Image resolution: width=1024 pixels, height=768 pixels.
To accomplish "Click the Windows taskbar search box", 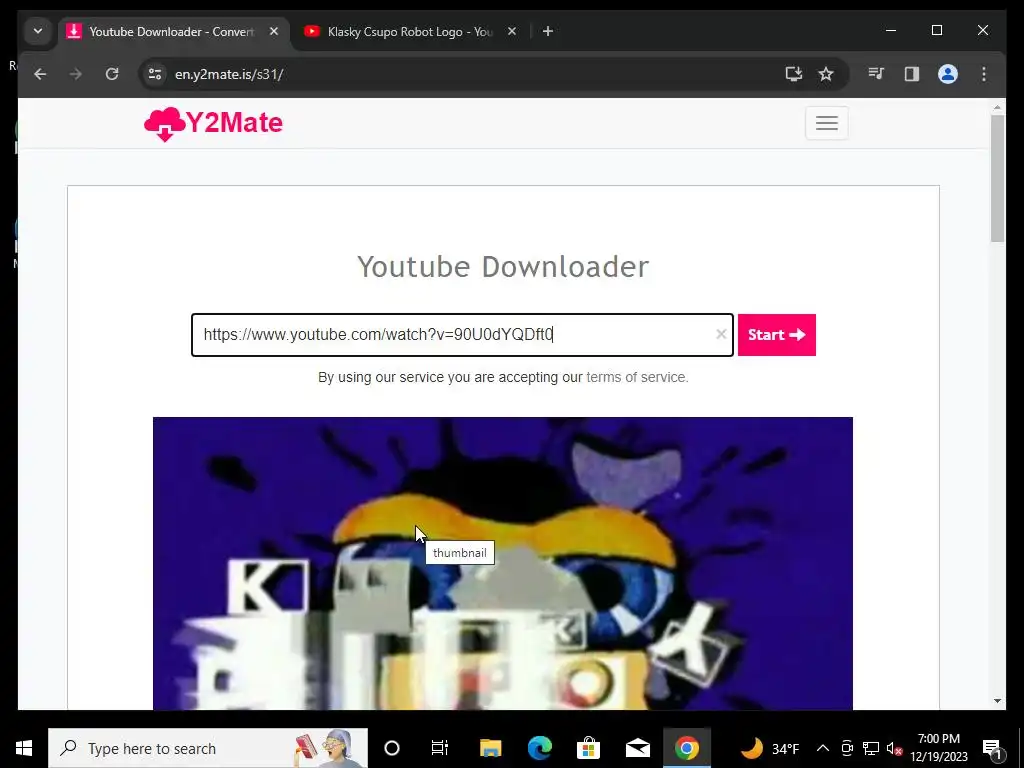I will [208, 748].
